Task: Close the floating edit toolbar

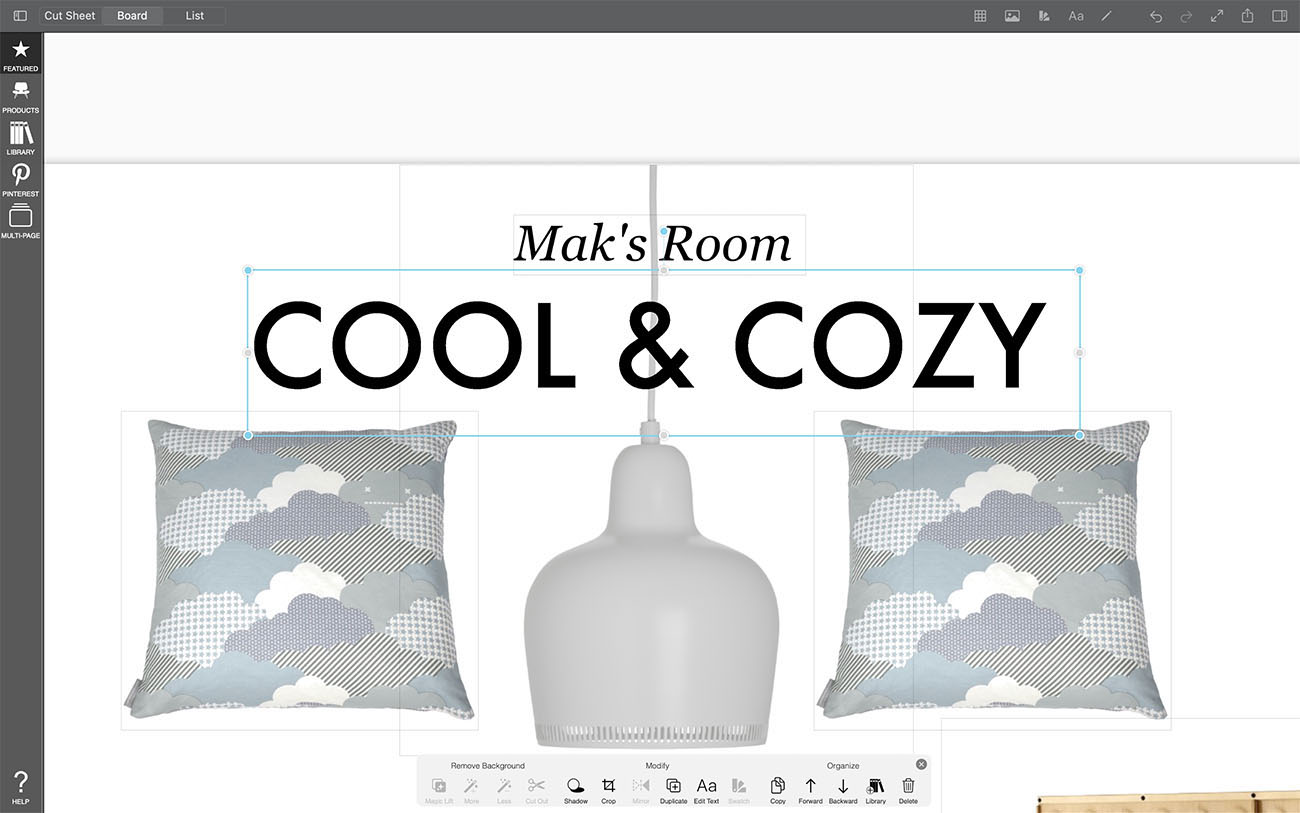Action: pyautogui.click(x=921, y=764)
